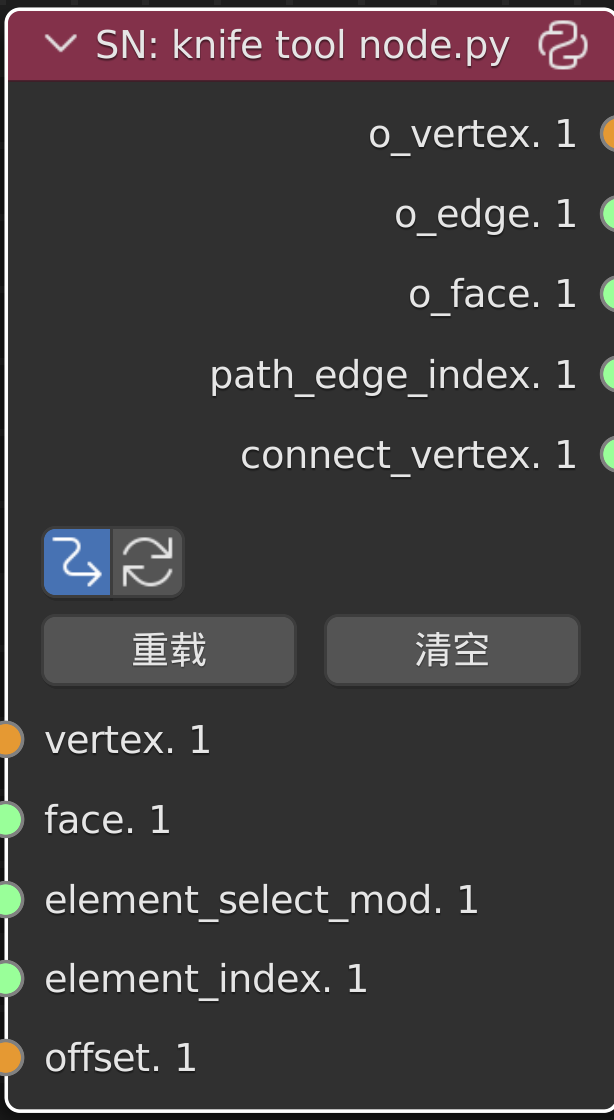Click the element_select_mod. 1 input label
This screenshot has width=614, height=1120.
point(261,900)
